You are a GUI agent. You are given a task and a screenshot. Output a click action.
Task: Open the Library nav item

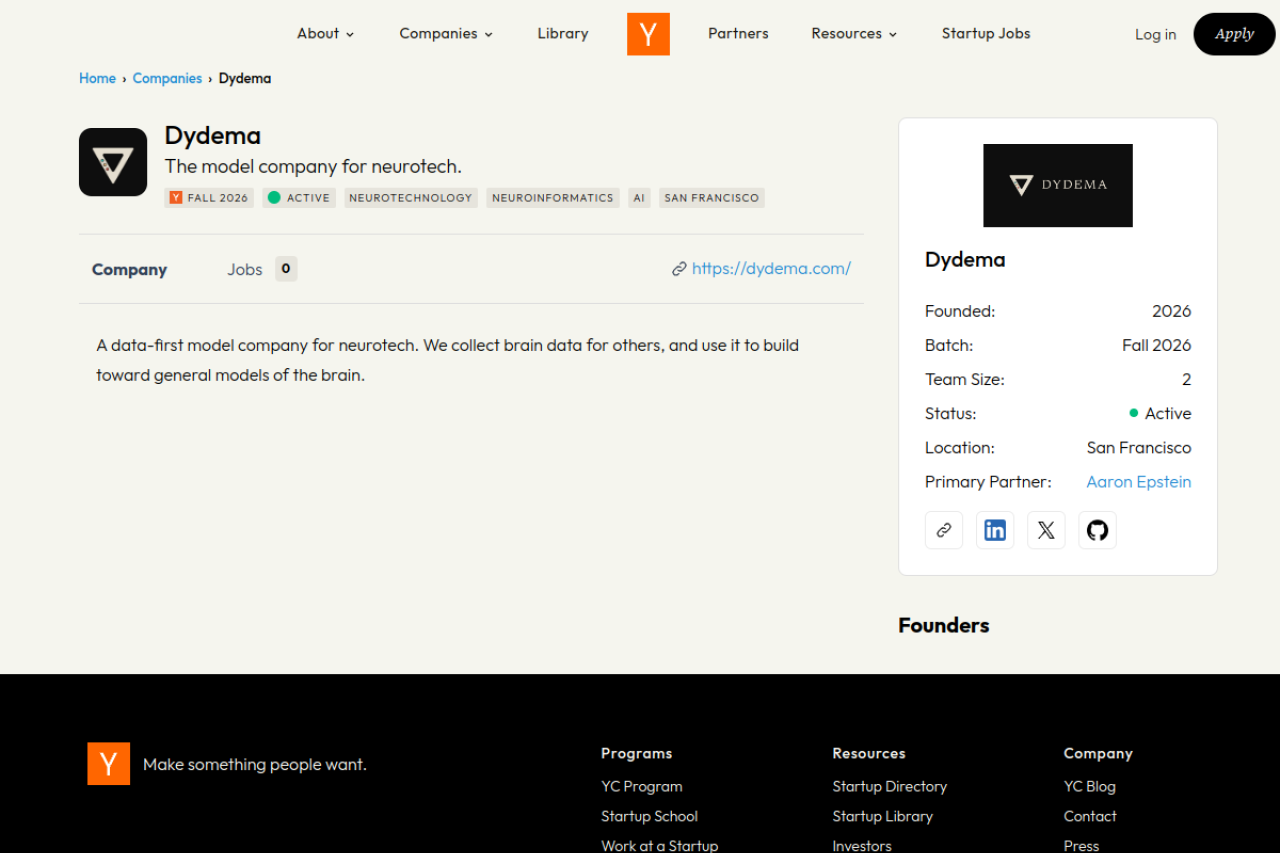coord(563,34)
